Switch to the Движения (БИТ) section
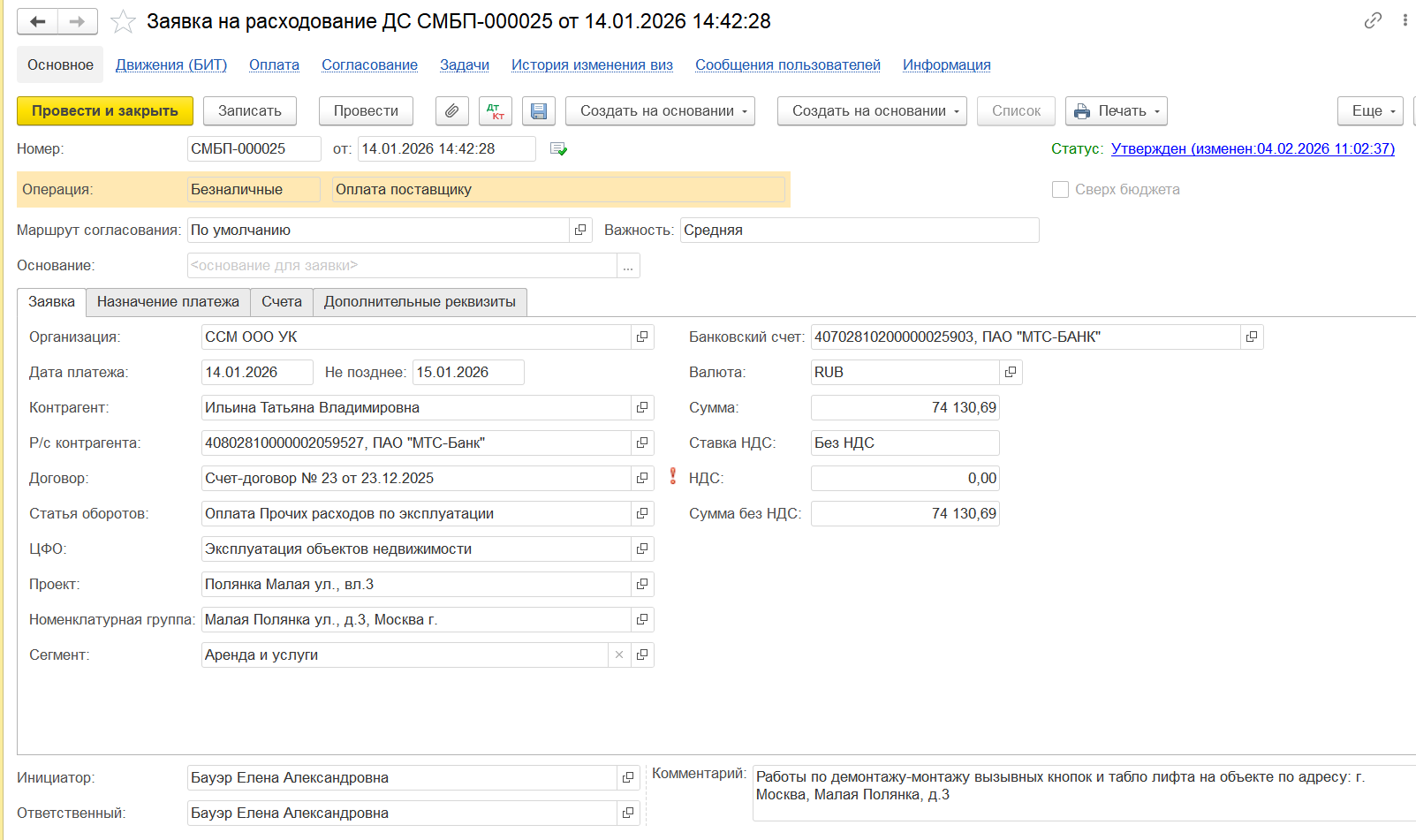This screenshot has height=840, width=1416. point(171,65)
